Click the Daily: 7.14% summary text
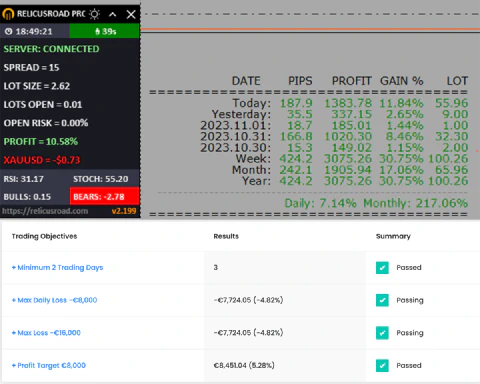The width and height of the screenshot is (480, 384). [x=320, y=203]
